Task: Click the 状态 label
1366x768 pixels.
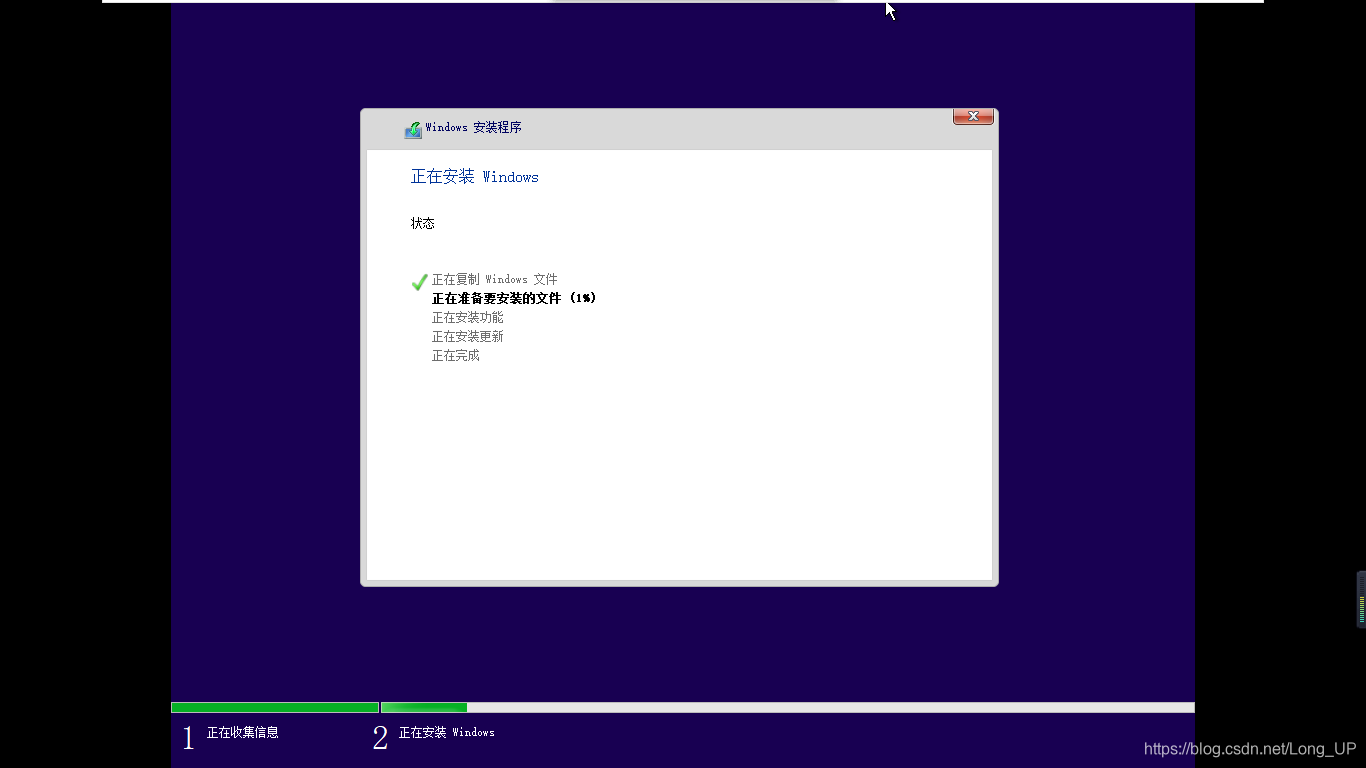Action: [x=423, y=223]
